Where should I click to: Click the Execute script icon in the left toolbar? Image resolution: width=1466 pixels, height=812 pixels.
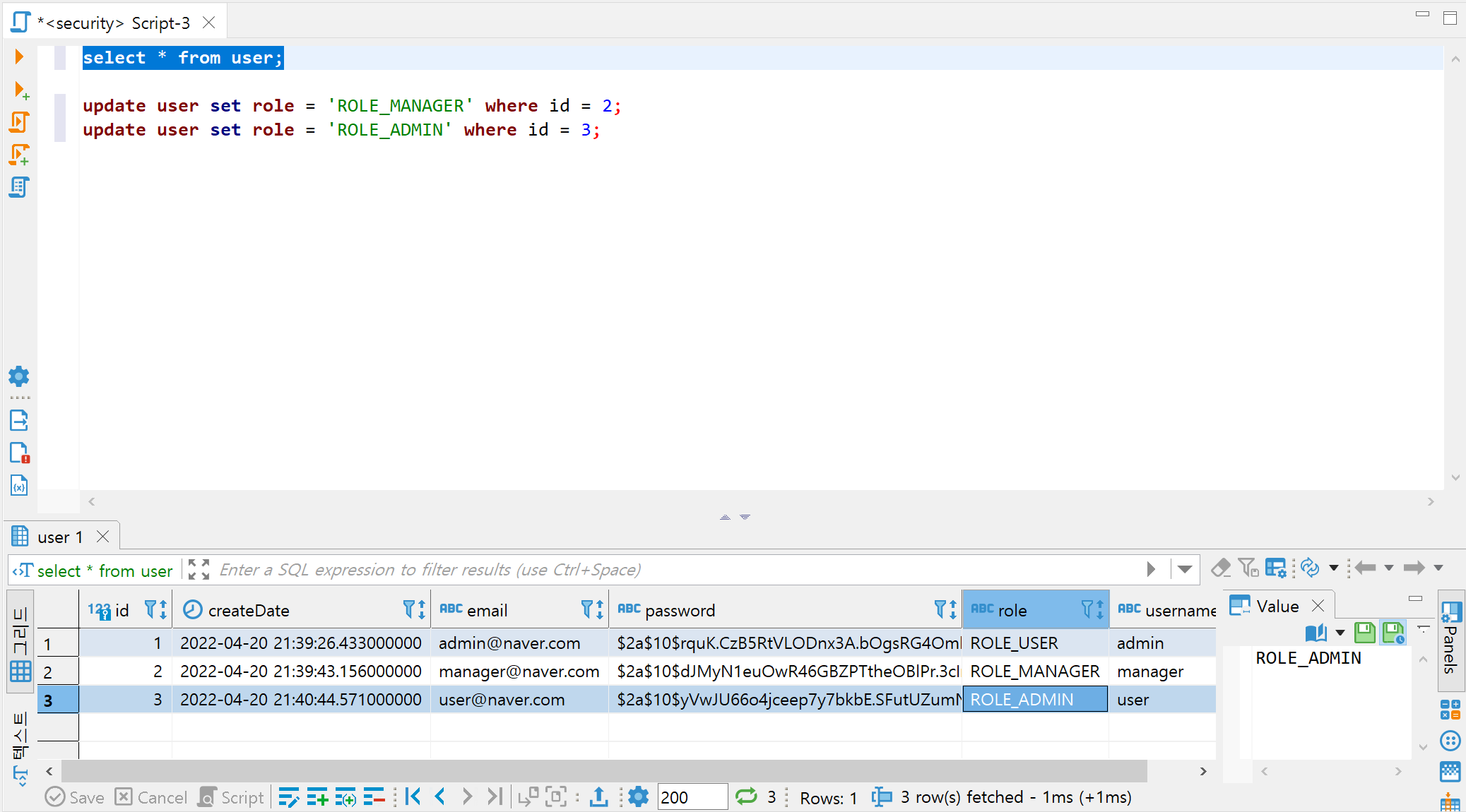[x=19, y=122]
